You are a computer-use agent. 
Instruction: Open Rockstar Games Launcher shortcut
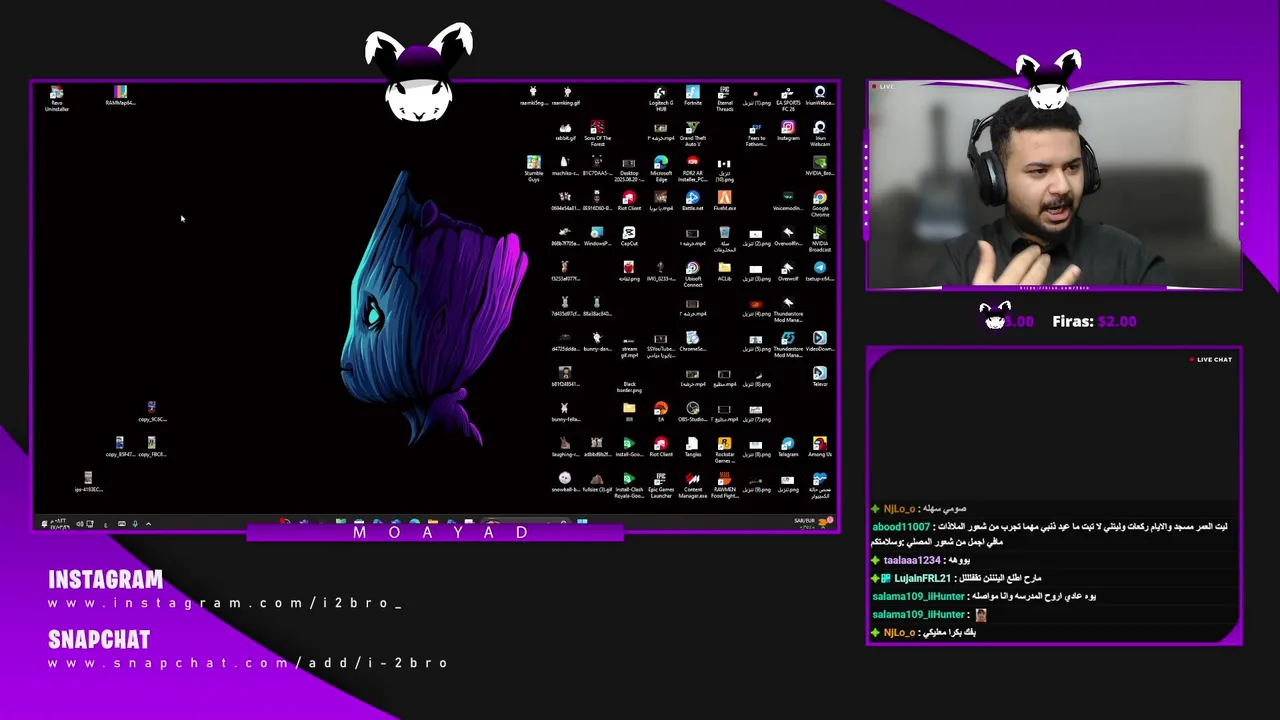click(x=724, y=449)
